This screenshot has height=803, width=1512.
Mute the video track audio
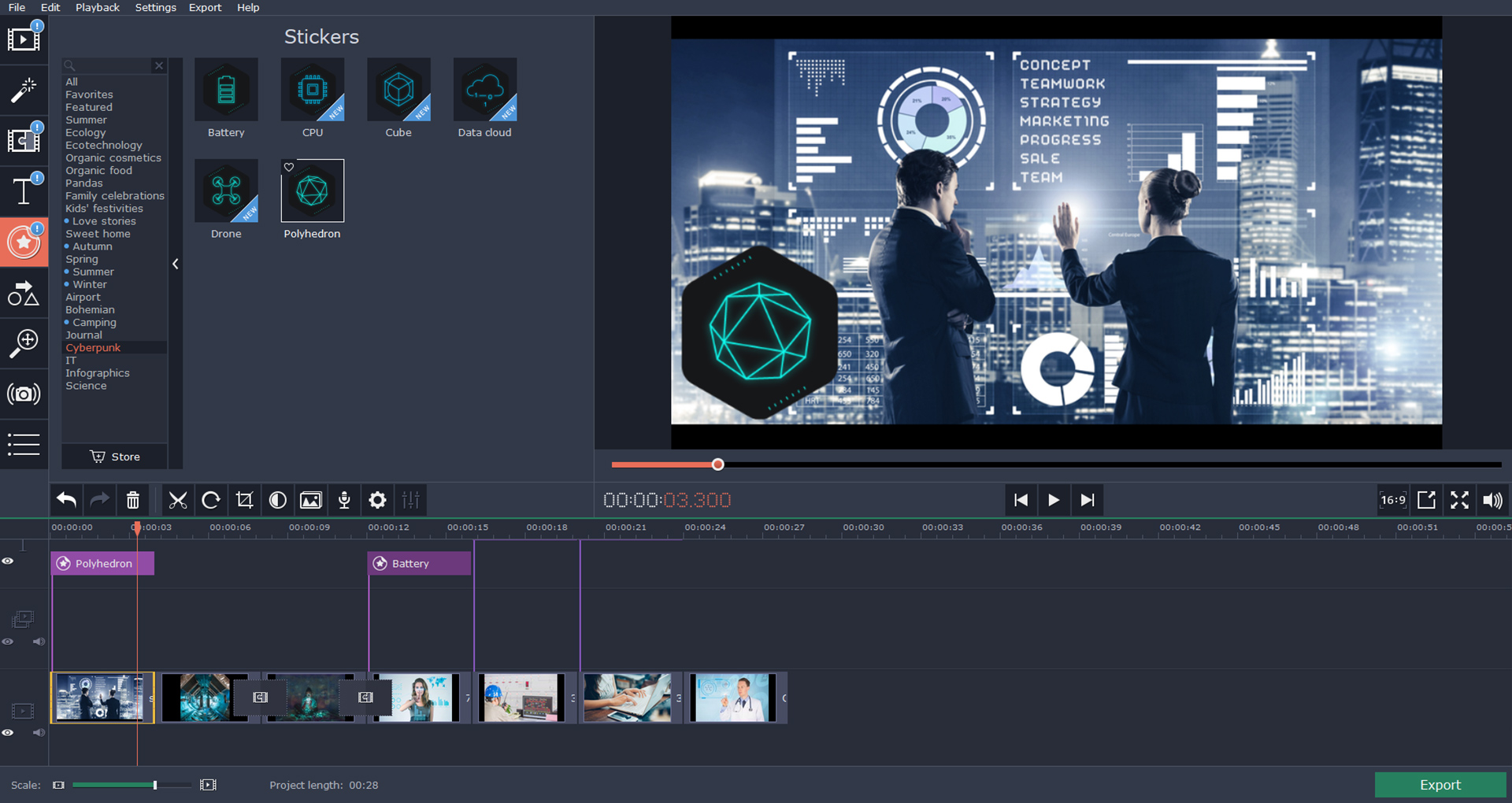click(x=39, y=732)
